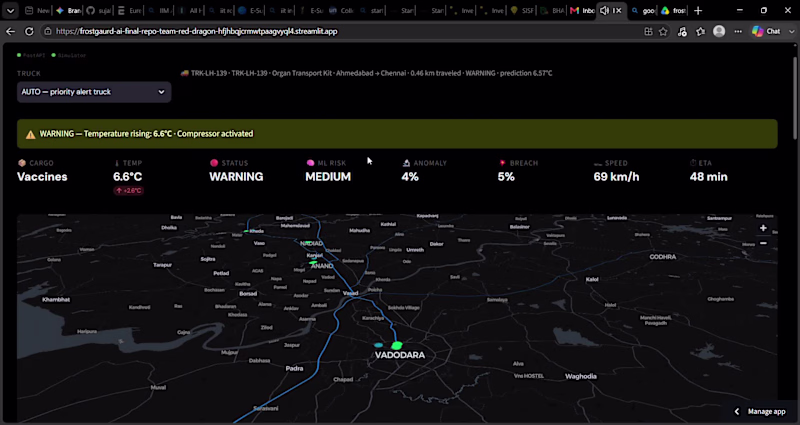Image resolution: width=800 pixels, height=425 pixels.
Task: Click the 4% anomaly value
Action: click(410, 177)
